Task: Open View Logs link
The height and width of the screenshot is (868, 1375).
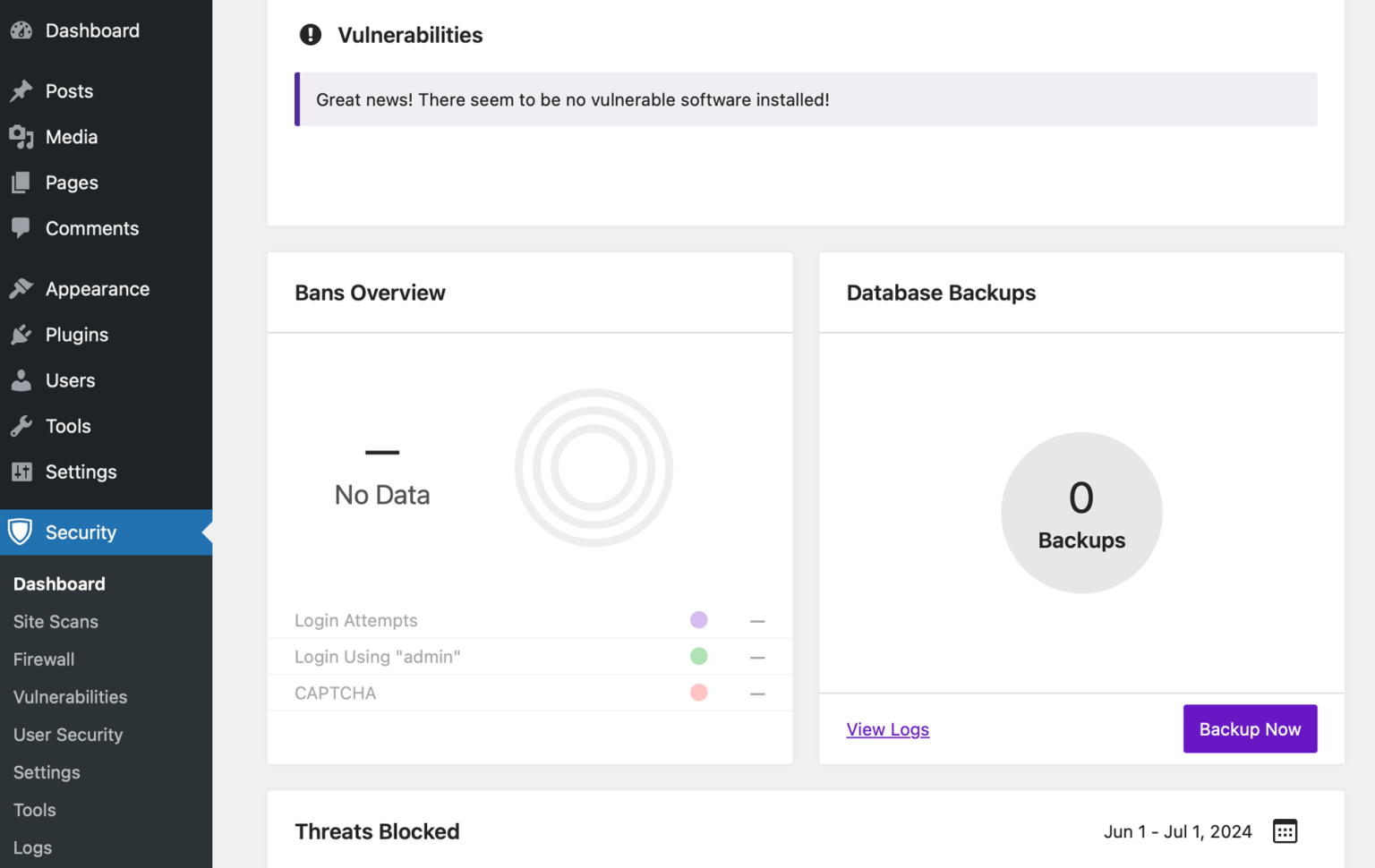Action: pos(887,728)
